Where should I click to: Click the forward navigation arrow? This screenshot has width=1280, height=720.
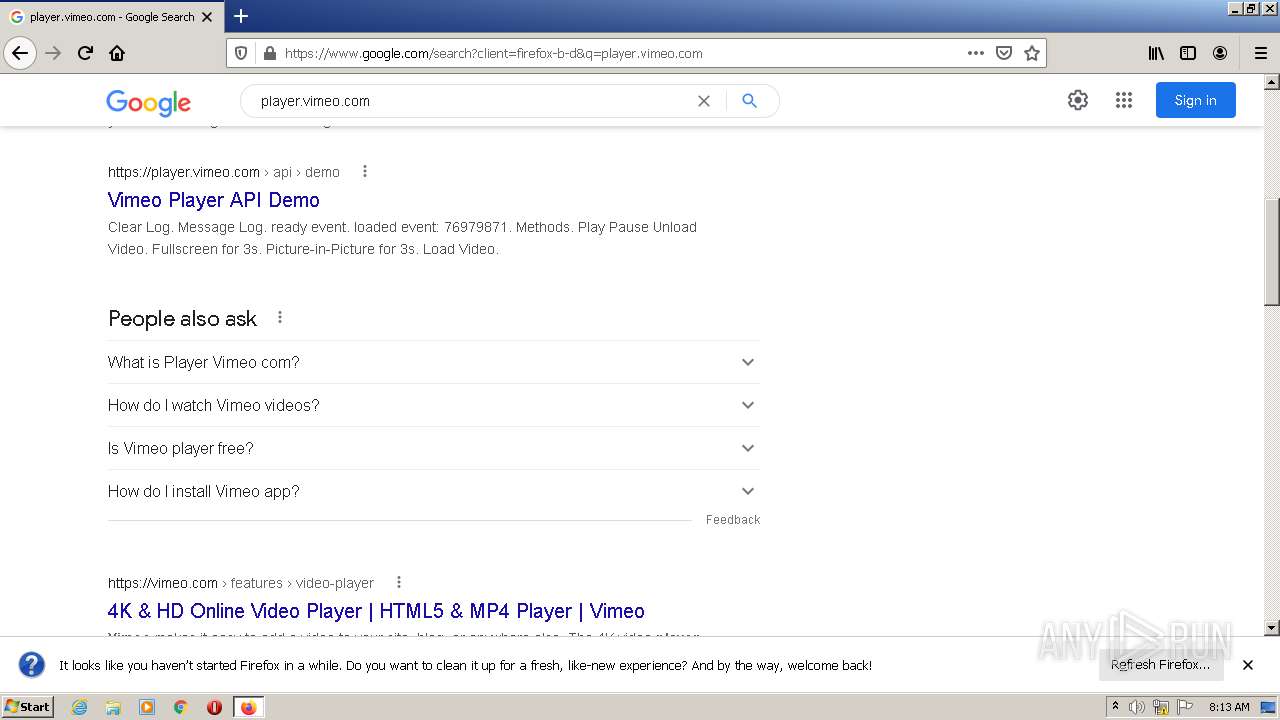(53, 53)
